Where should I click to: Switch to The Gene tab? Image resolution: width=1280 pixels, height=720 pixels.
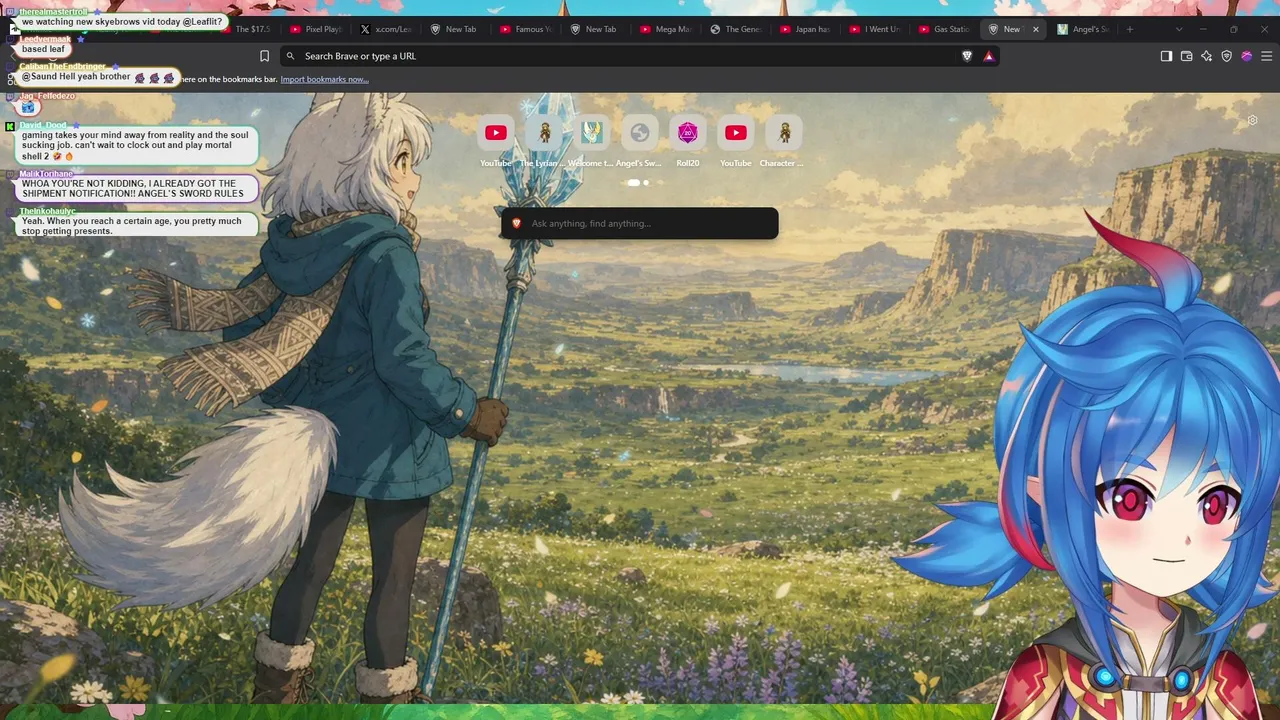point(734,29)
